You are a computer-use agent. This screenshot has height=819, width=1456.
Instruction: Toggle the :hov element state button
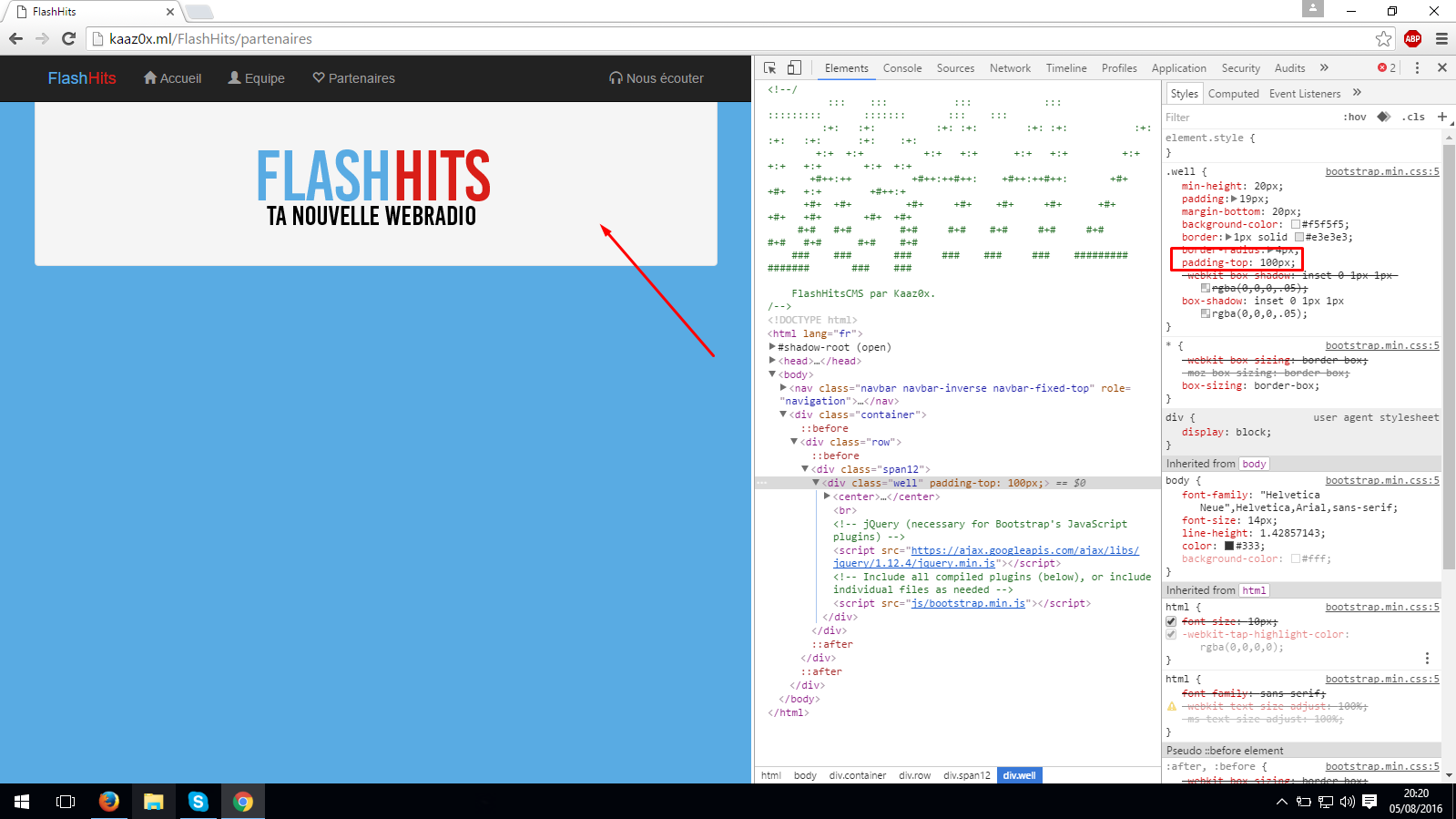tap(1355, 117)
